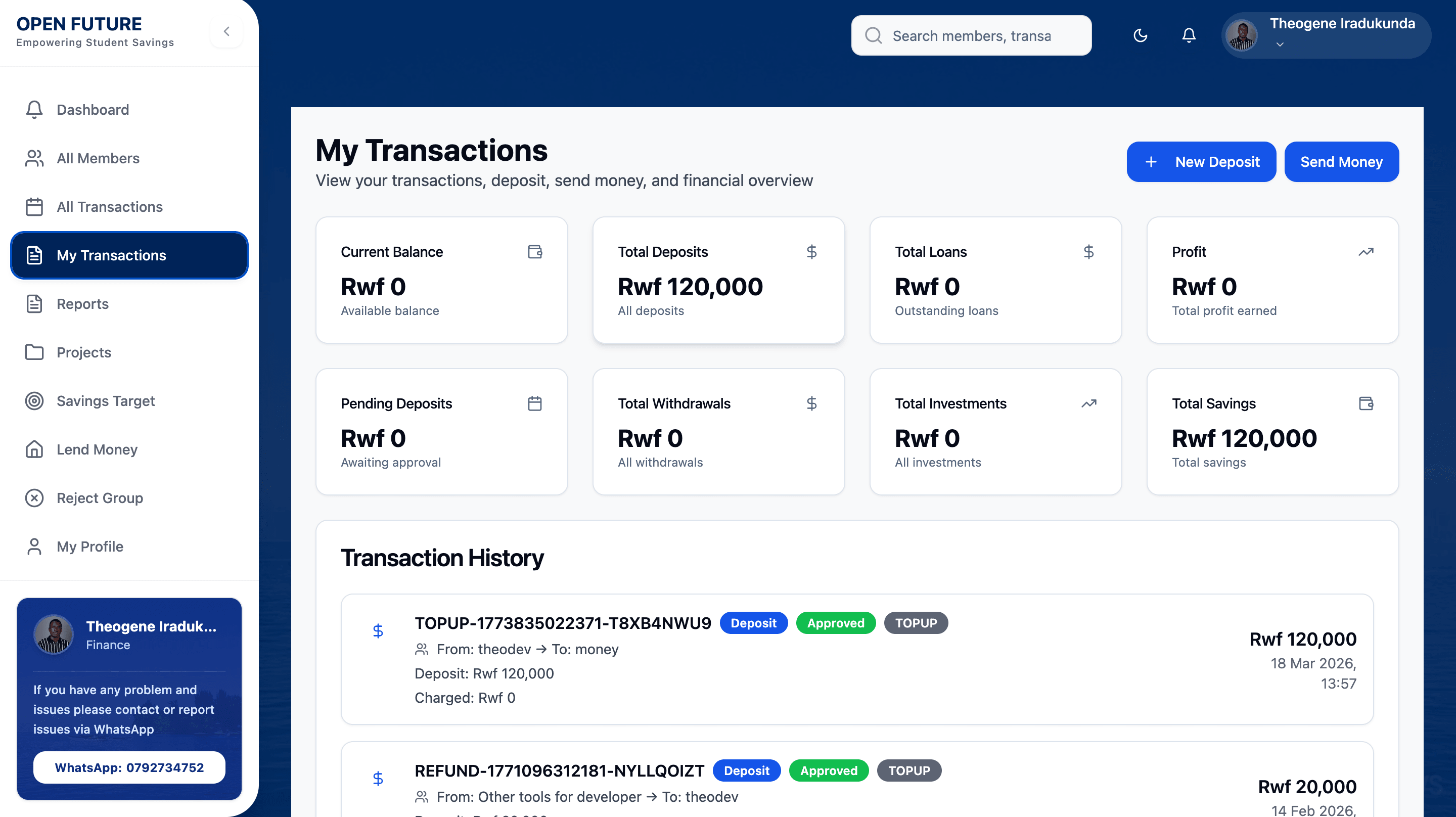This screenshot has width=1456, height=817.
Task: Toggle dark mode with the moon icon
Action: [x=1141, y=35]
